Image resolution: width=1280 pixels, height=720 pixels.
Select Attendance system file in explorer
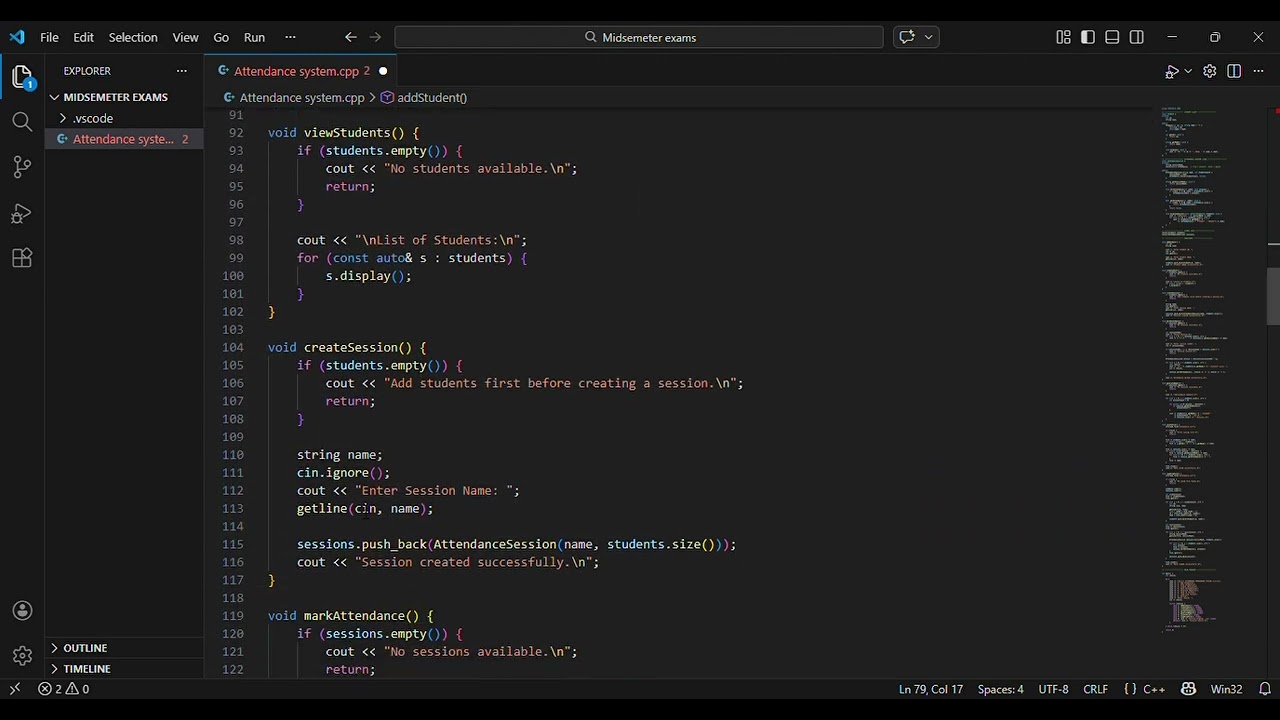click(125, 139)
